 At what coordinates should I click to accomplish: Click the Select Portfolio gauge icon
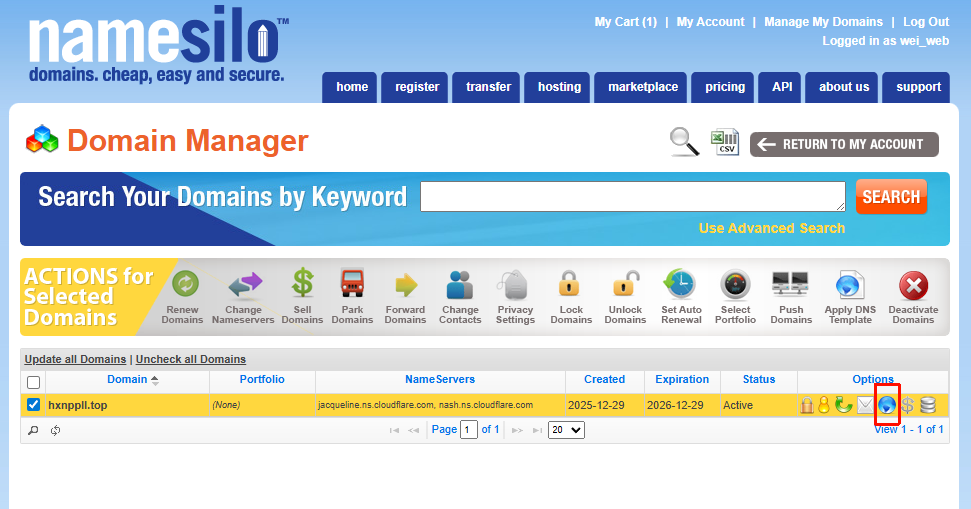[x=735, y=285]
